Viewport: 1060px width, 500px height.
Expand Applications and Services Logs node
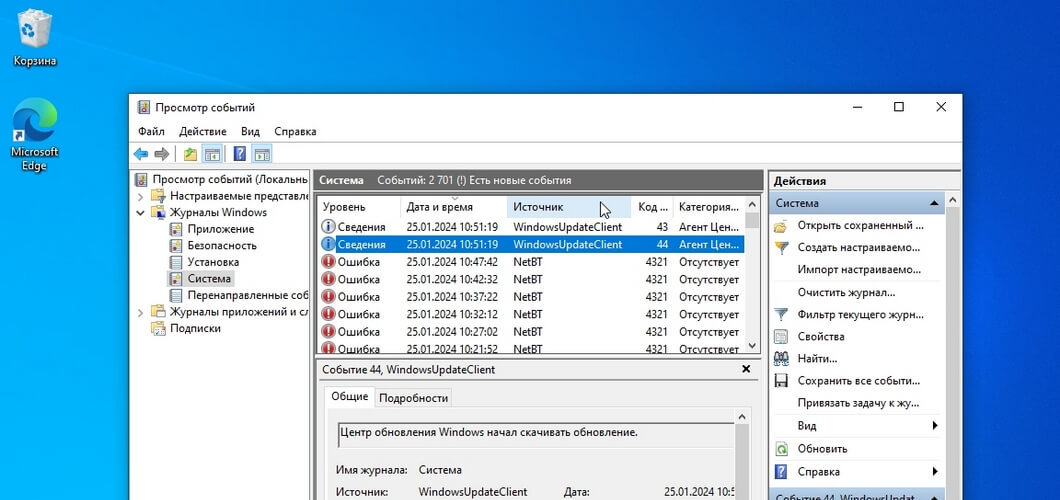[141, 312]
